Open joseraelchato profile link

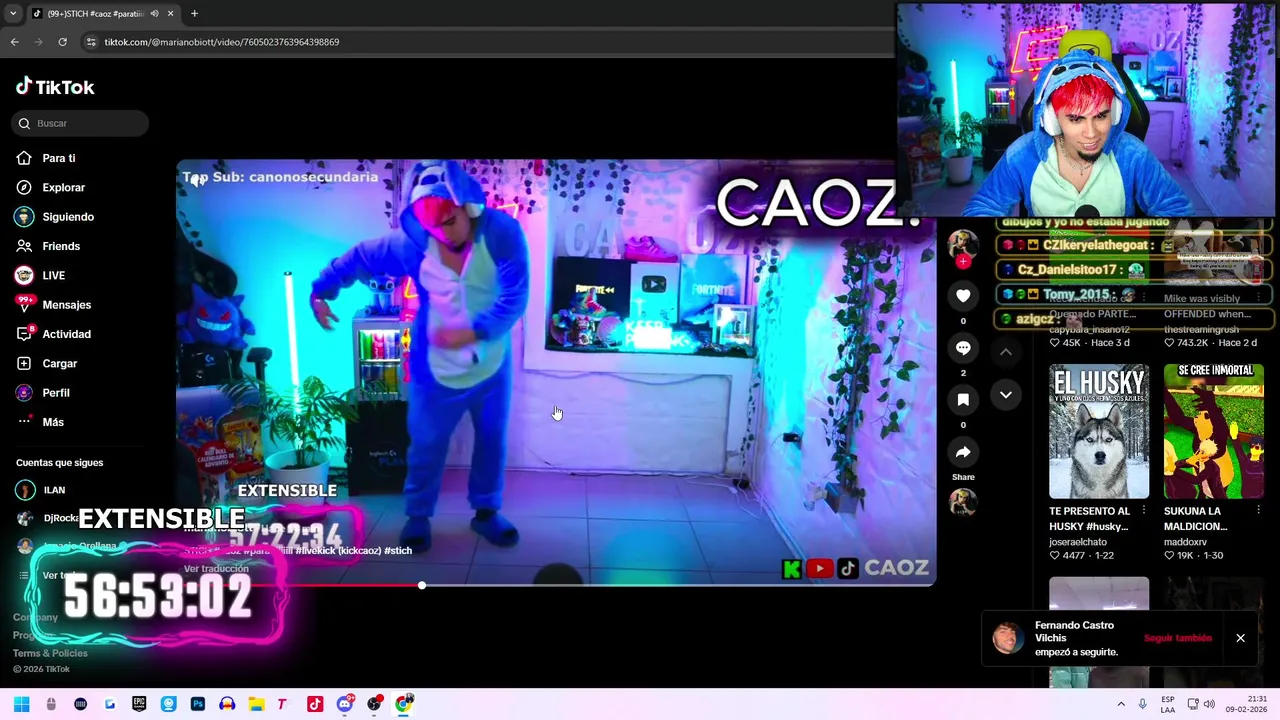pos(1078,542)
